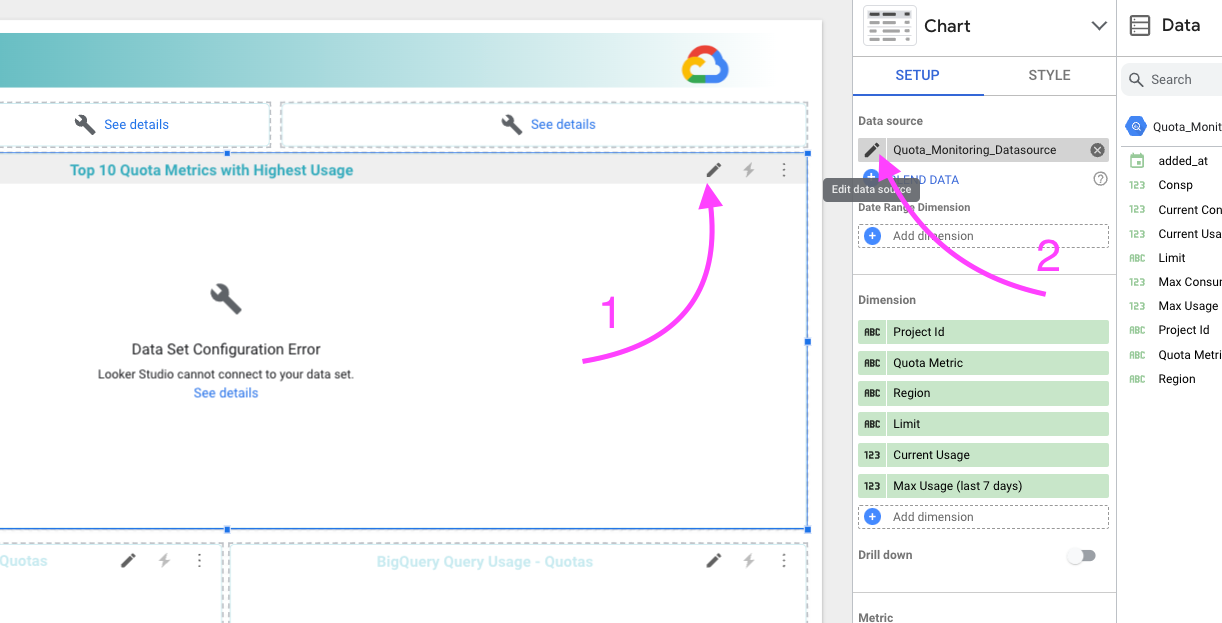Click ABC type icon of Project Id dimension
The image size is (1222, 623).
(x=872, y=332)
